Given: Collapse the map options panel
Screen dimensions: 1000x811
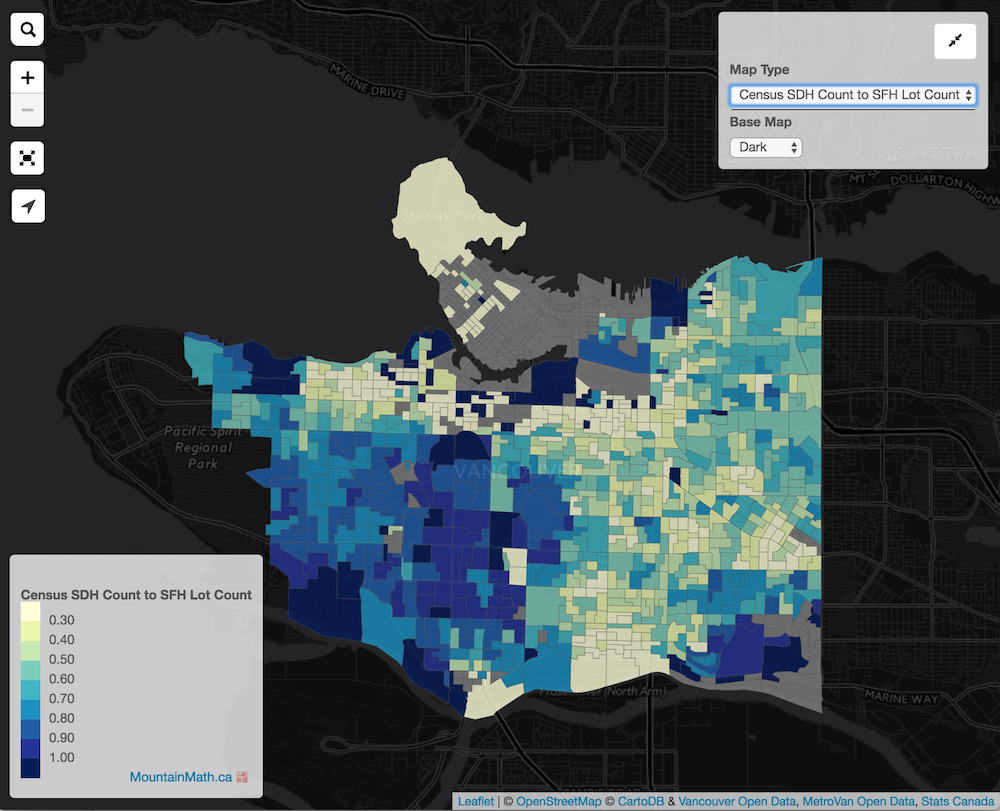Looking at the screenshot, I should point(955,41).
